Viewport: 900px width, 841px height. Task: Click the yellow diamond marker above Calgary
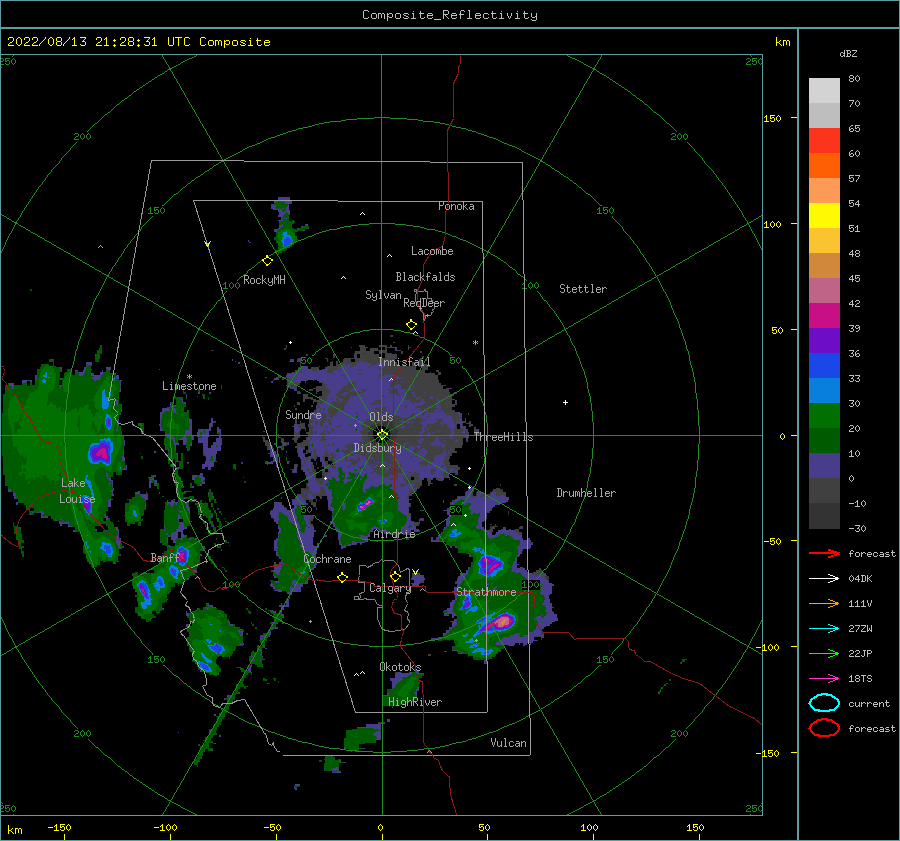pos(395,576)
